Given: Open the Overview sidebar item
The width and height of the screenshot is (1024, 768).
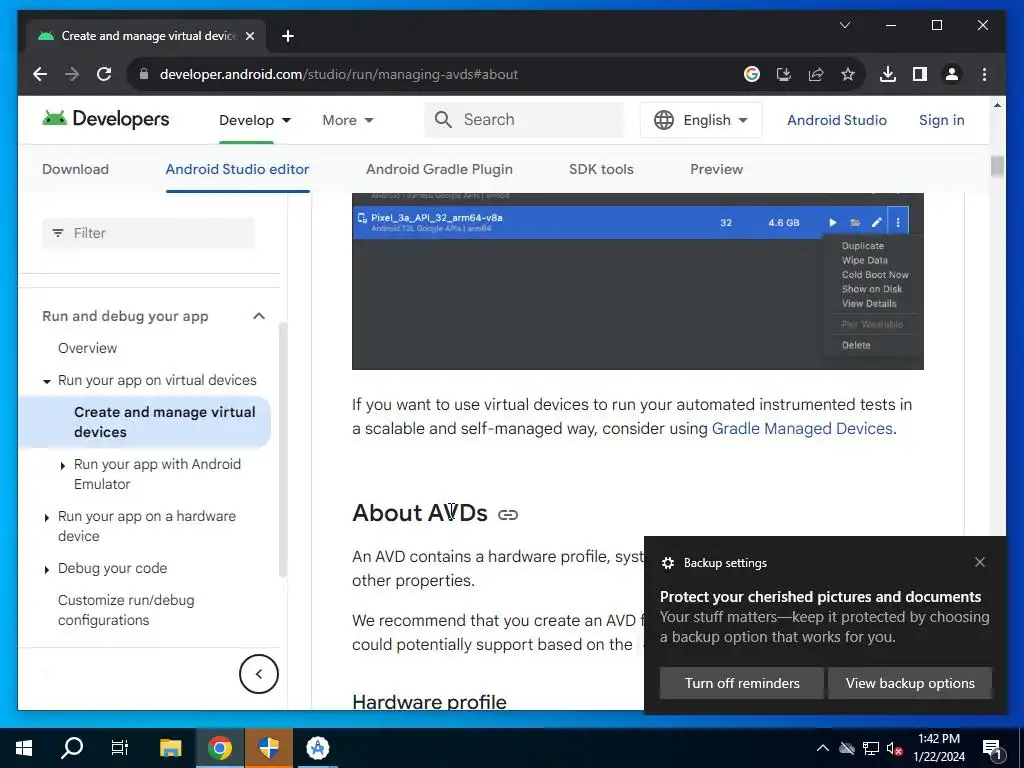Looking at the screenshot, I should 88,348.
